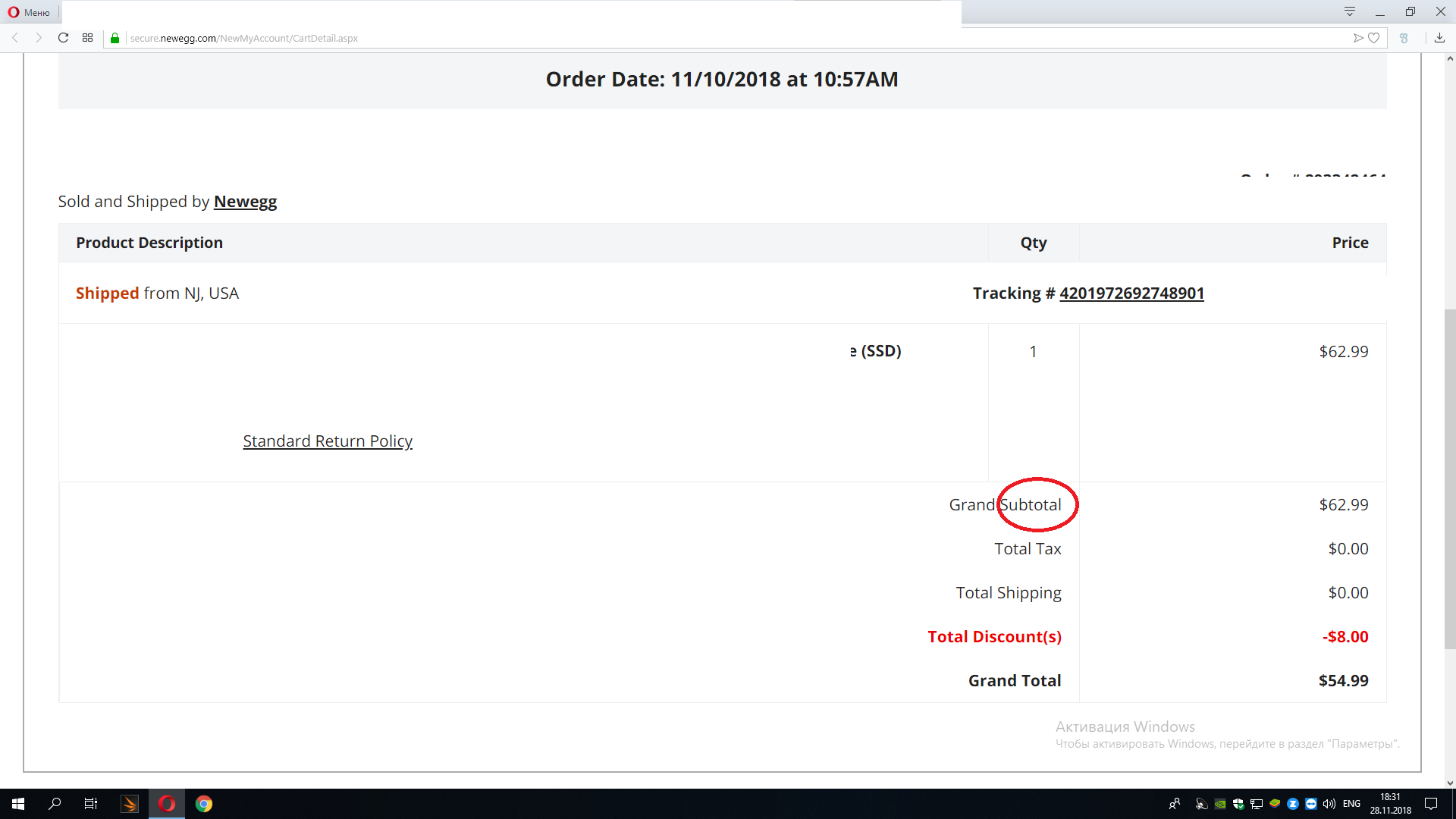The height and width of the screenshot is (819, 1456).
Task: Click the green secure padlock icon
Action: click(115, 38)
